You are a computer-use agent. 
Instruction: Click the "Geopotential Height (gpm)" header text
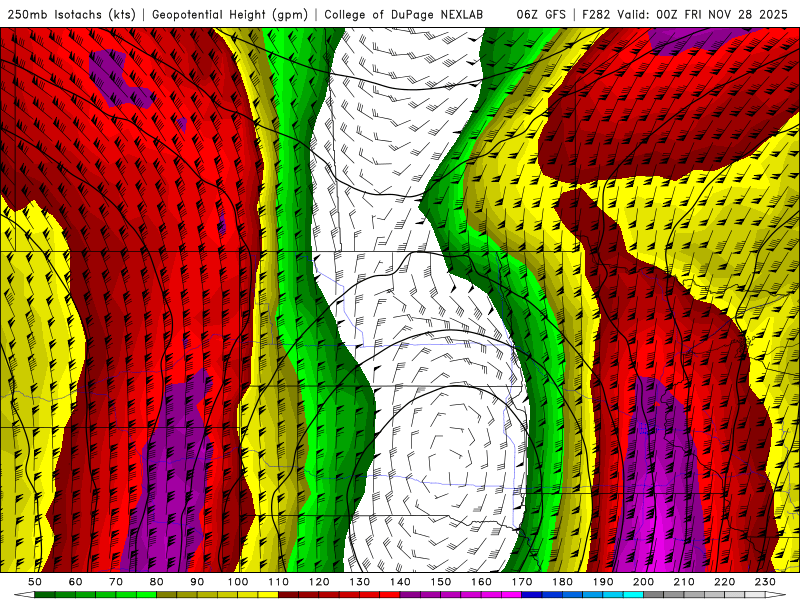pyautogui.click(x=230, y=15)
